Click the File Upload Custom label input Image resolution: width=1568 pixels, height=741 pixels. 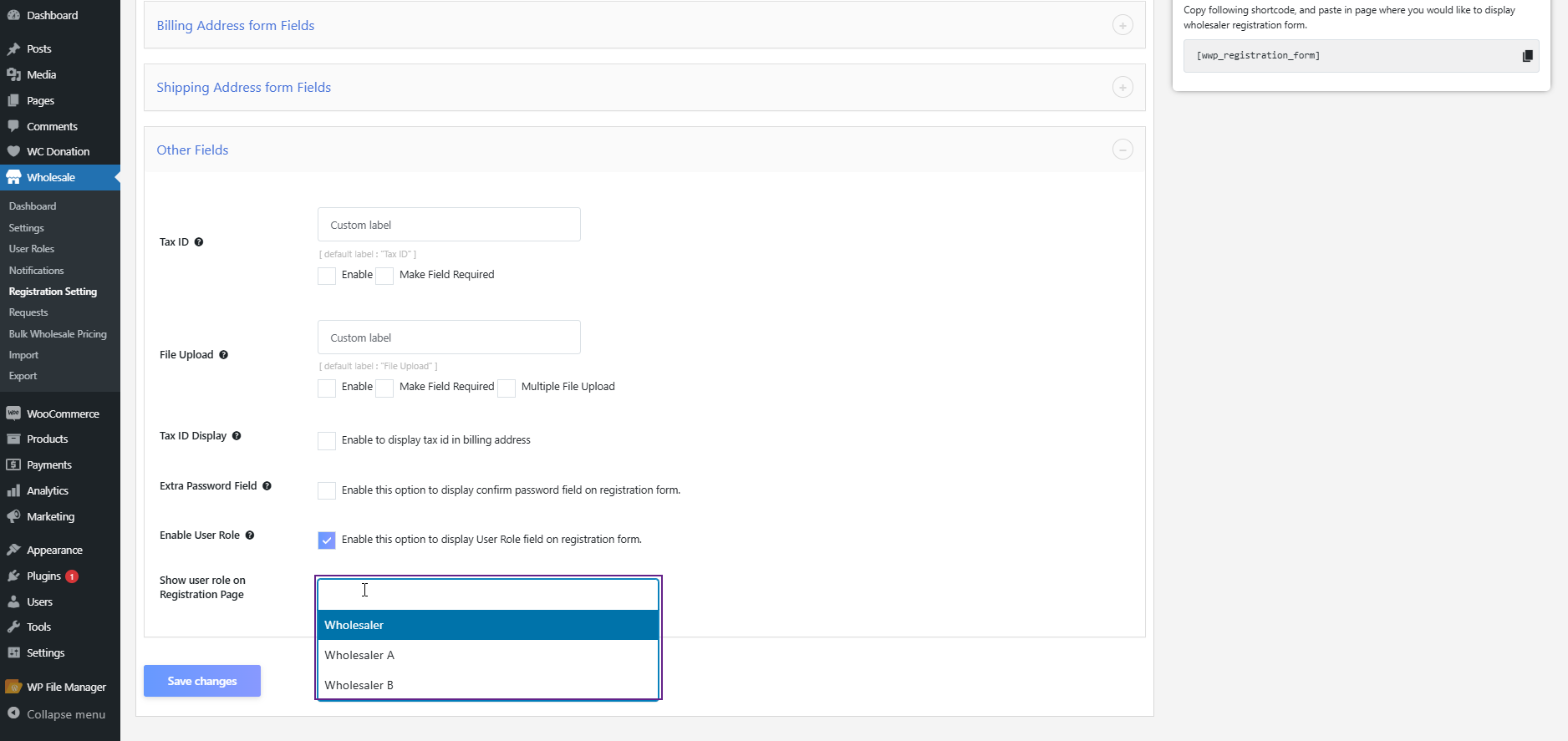click(x=449, y=338)
